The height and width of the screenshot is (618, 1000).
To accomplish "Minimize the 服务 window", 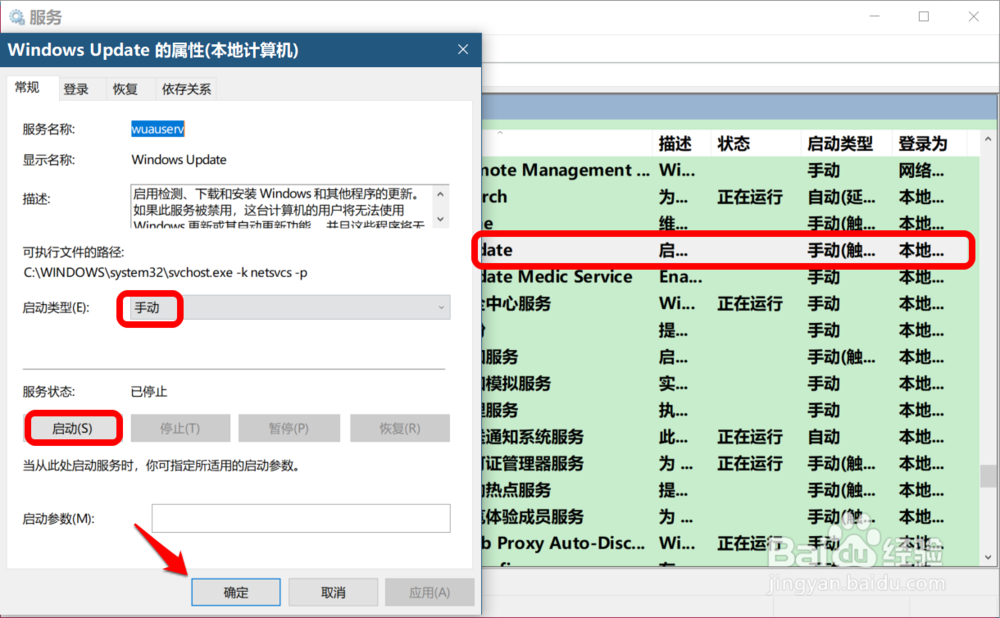I will [x=875, y=17].
